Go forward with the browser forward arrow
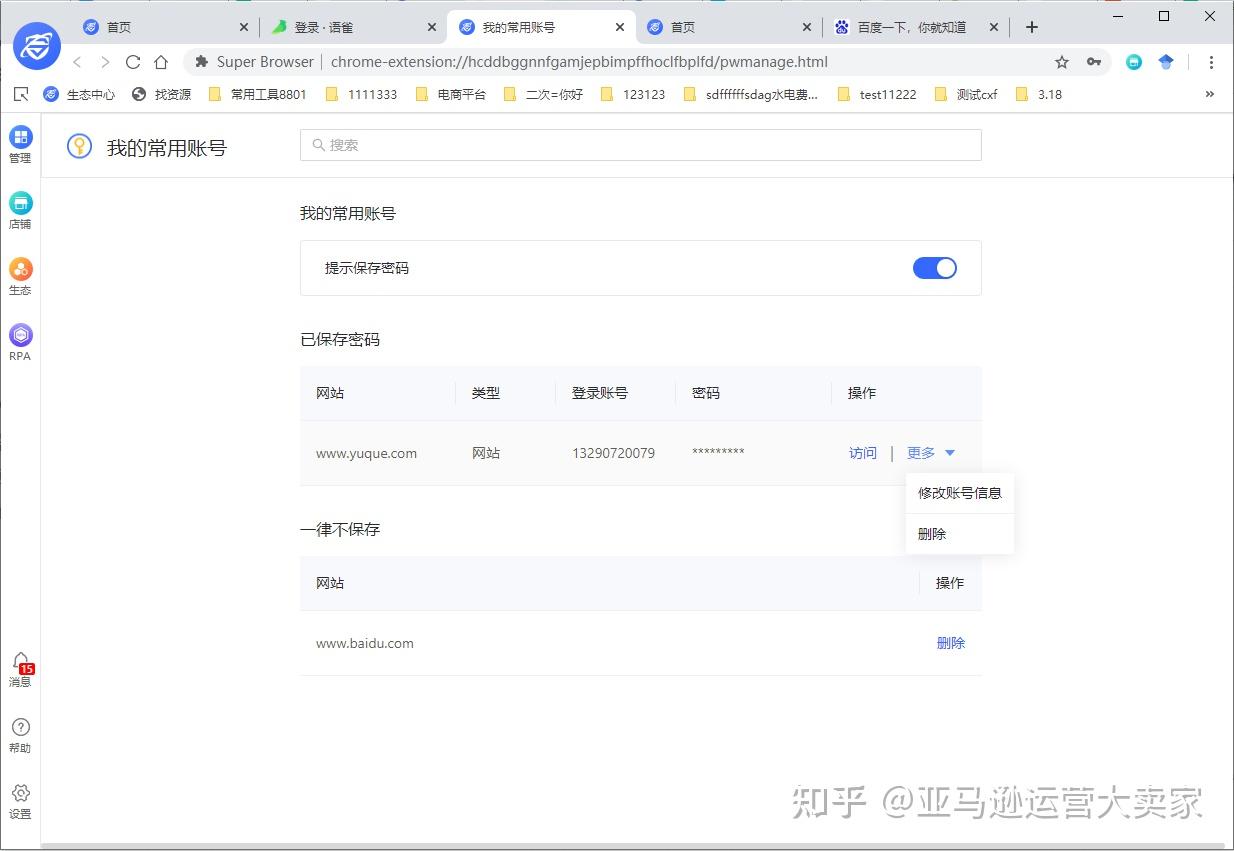 point(105,62)
